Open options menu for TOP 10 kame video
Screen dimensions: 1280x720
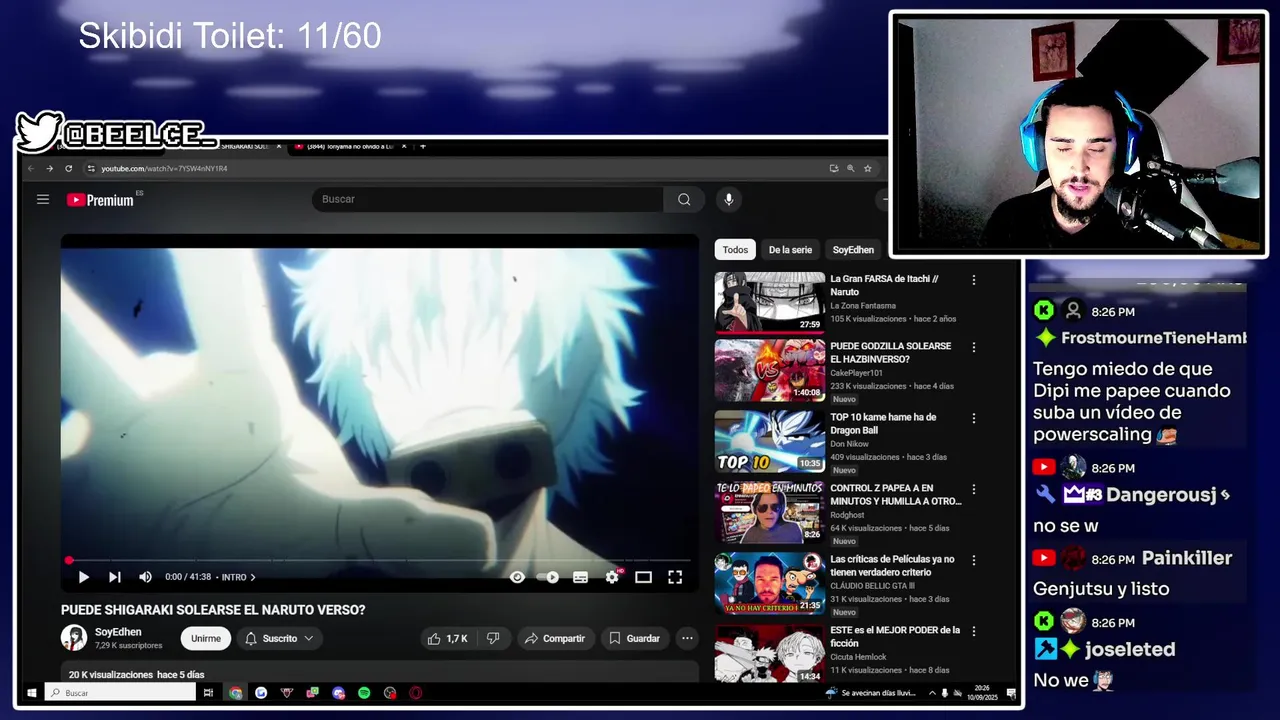974,418
